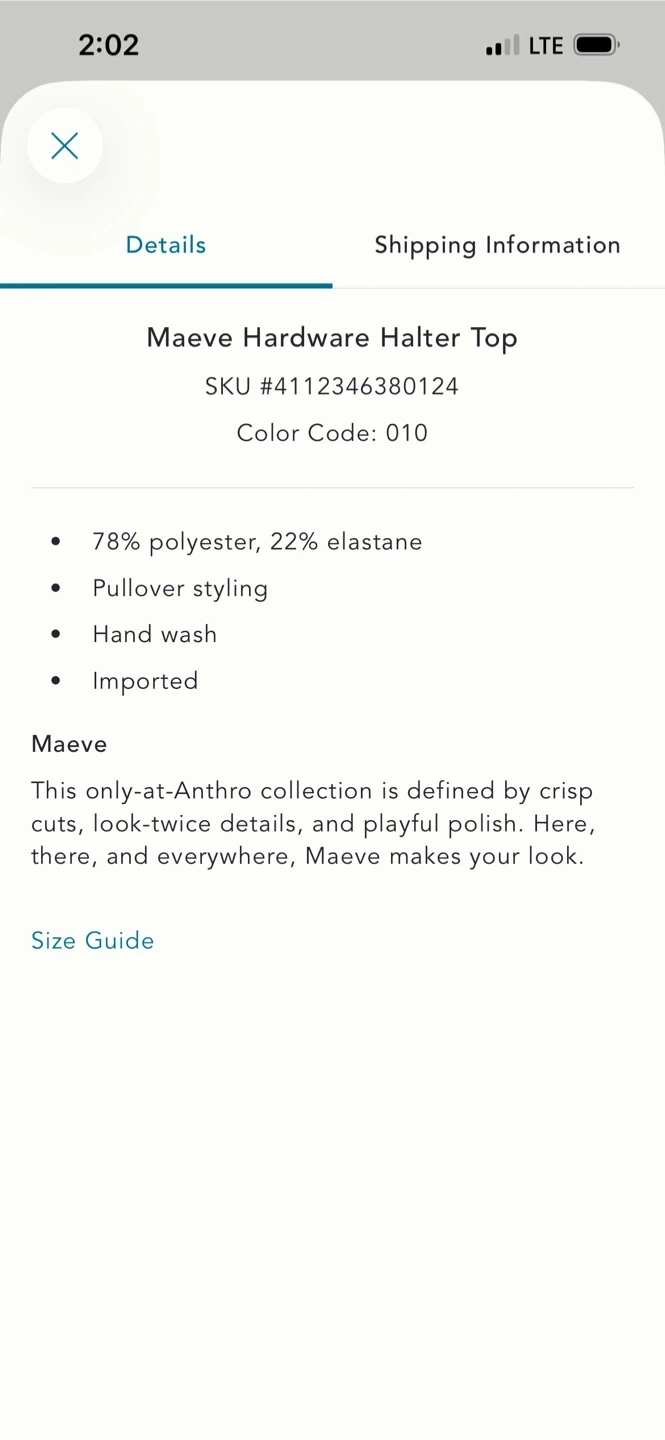Switch to the Shipping Information tab
The height and width of the screenshot is (1440, 665).
pyautogui.click(x=497, y=245)
